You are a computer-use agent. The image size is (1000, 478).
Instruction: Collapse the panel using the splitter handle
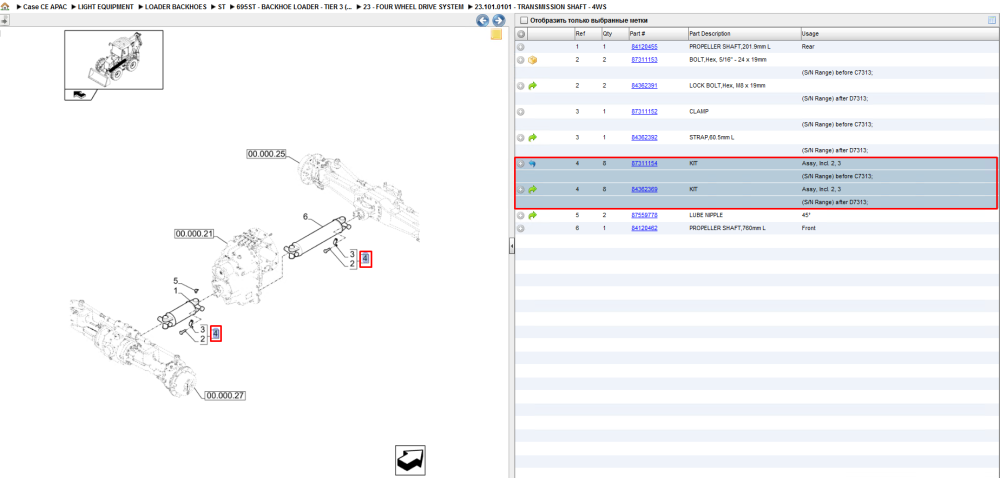[x=511, y=248]
